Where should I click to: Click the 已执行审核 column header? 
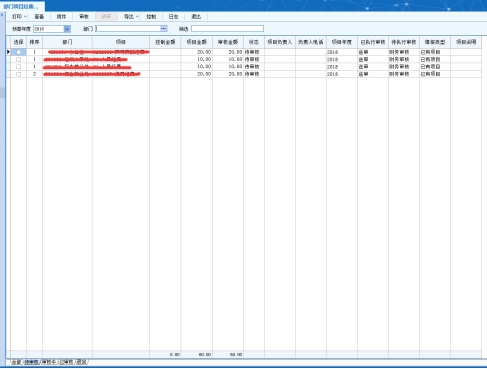(373, 42)
